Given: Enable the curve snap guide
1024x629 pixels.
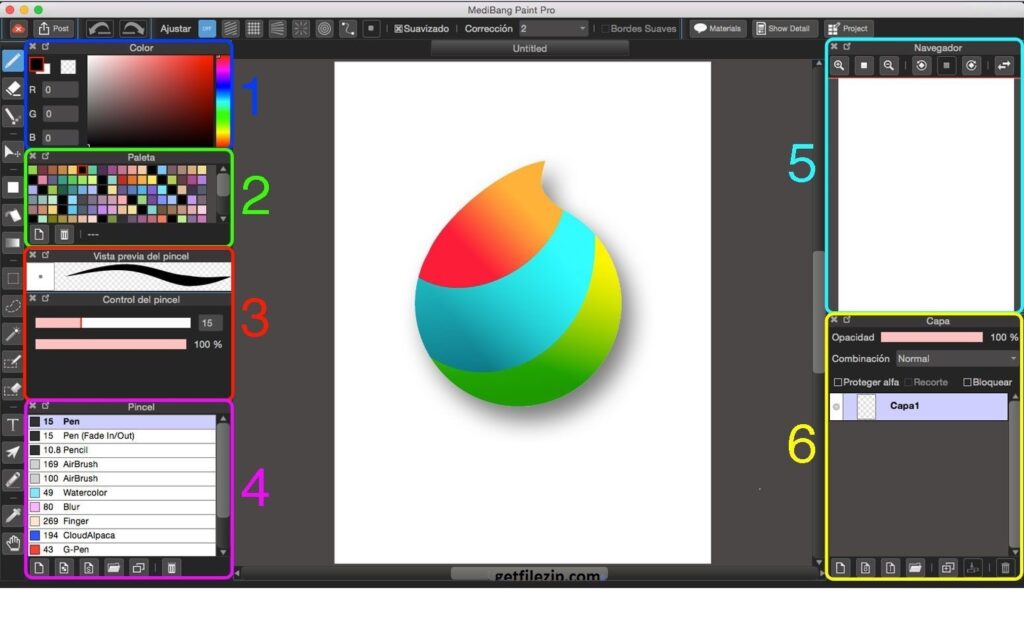Looking at the screenshot, I should click(x=348, y=28).
